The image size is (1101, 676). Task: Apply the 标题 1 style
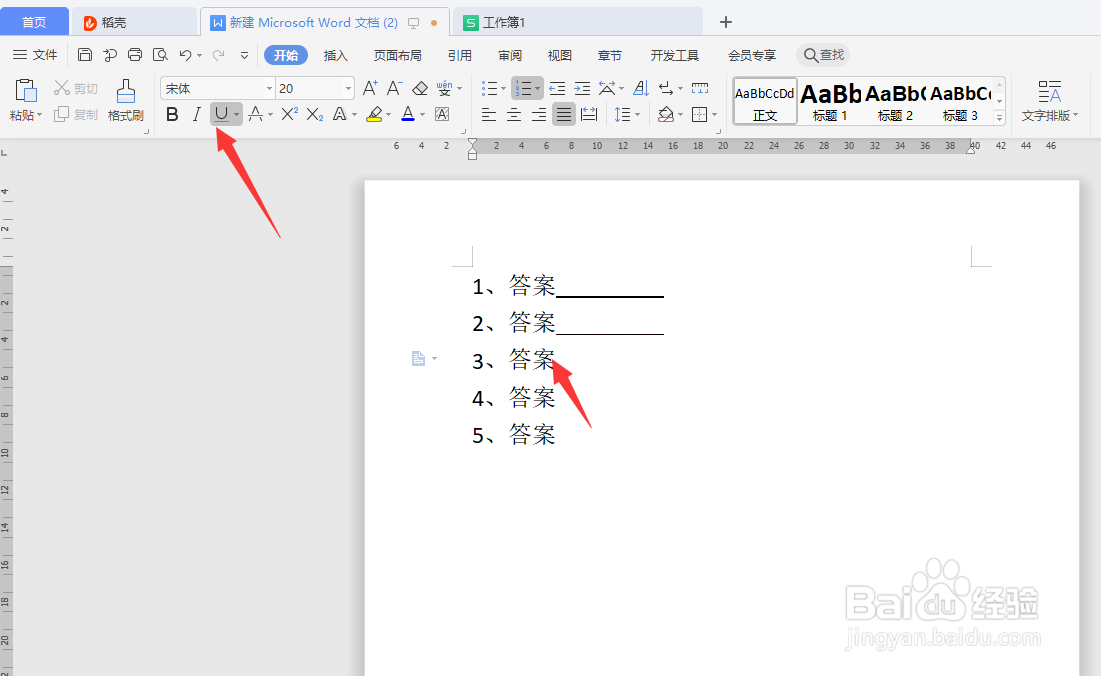830,101
